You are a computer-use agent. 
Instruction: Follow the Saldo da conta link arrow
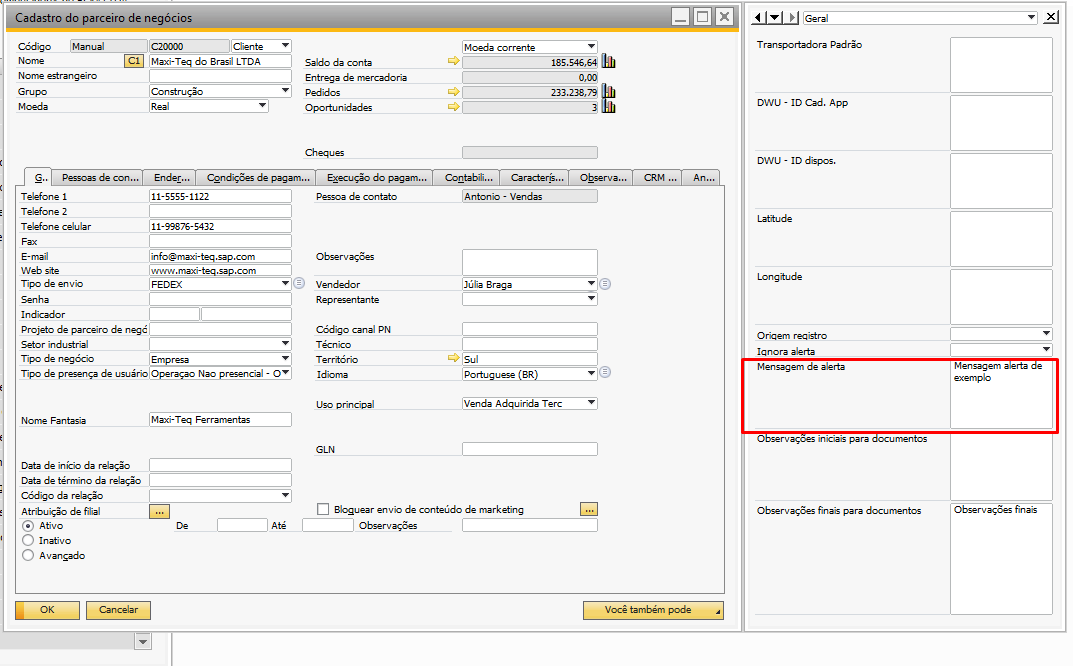[x=453, y=62]
